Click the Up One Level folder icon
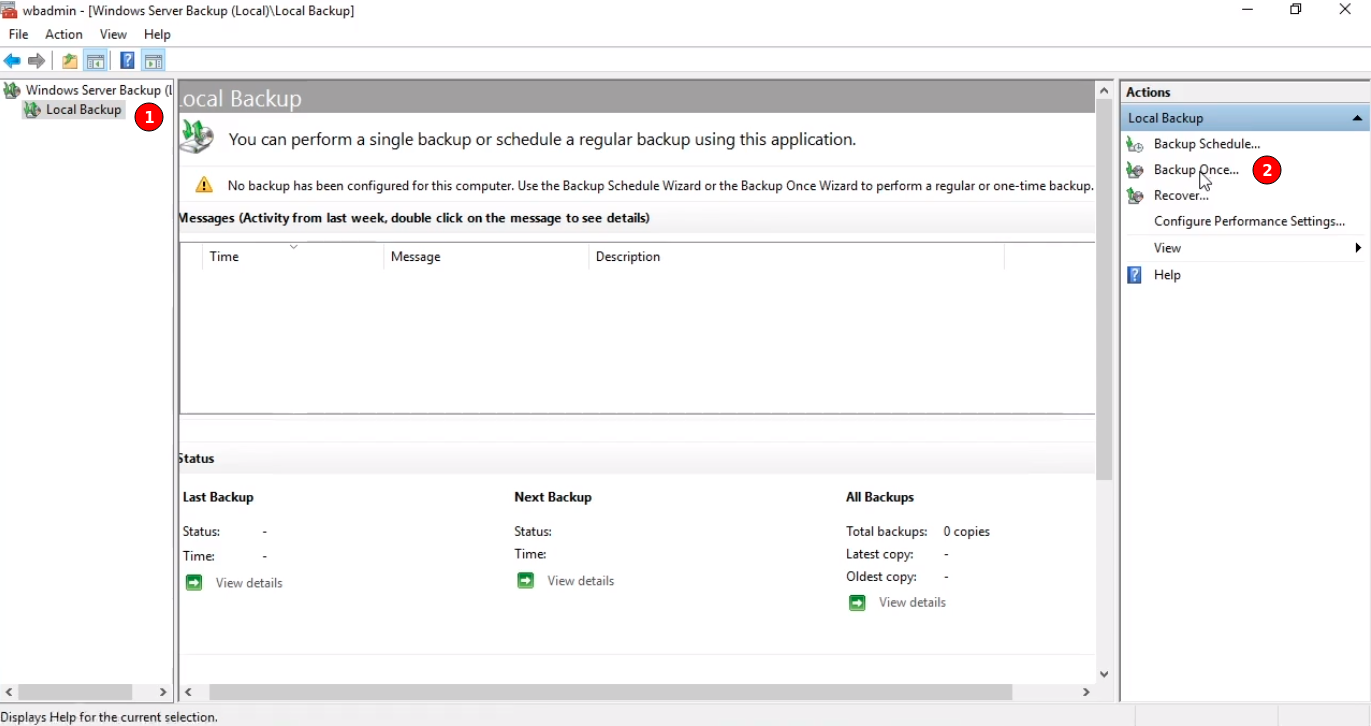The width and height of the screenshot is (1371, 726). pyautogui.click(x=69, y=61)
